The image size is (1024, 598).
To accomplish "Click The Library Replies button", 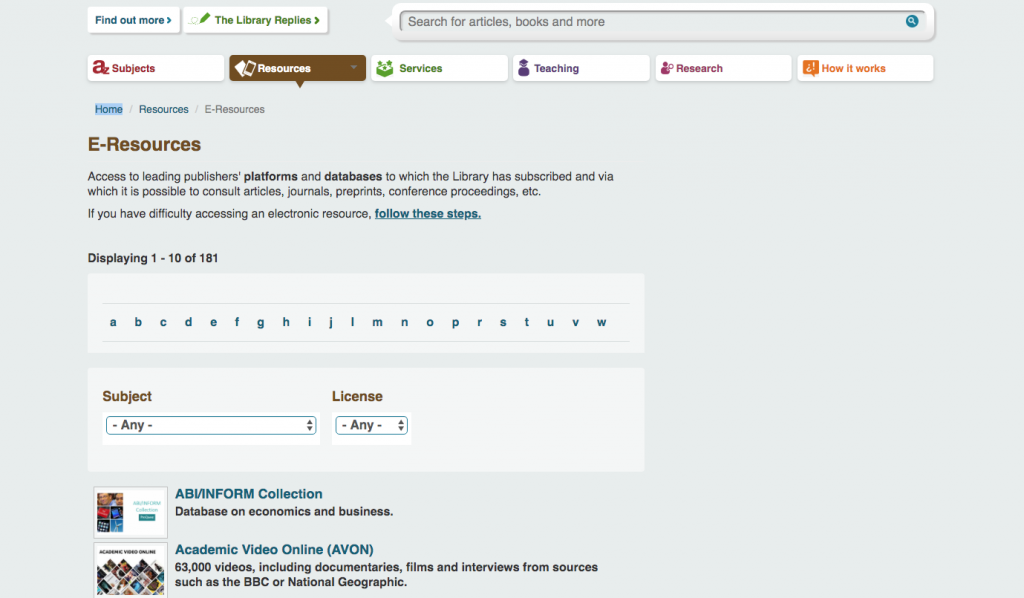I will tap(255, 20).
